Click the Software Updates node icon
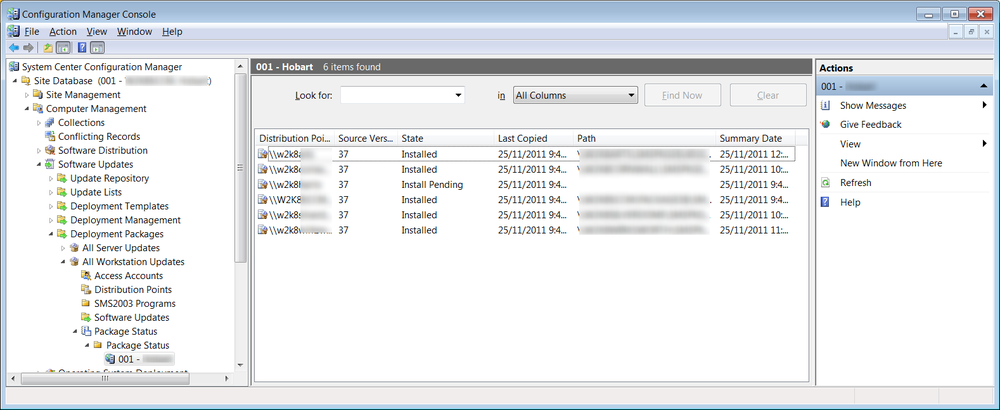Image resolution: width=1000 pixels, height=410 pixels. (50, 165)
